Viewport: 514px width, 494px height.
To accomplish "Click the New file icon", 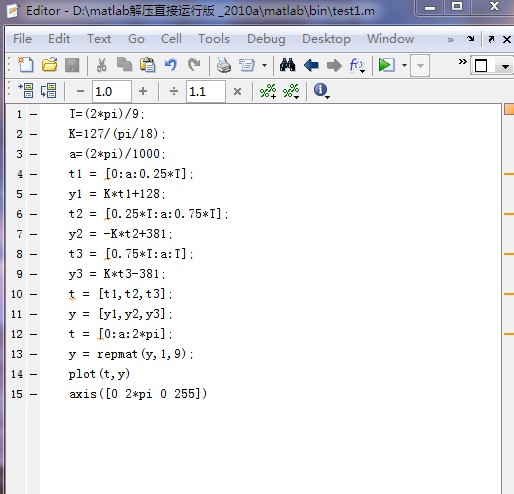I will coord(26,65).
